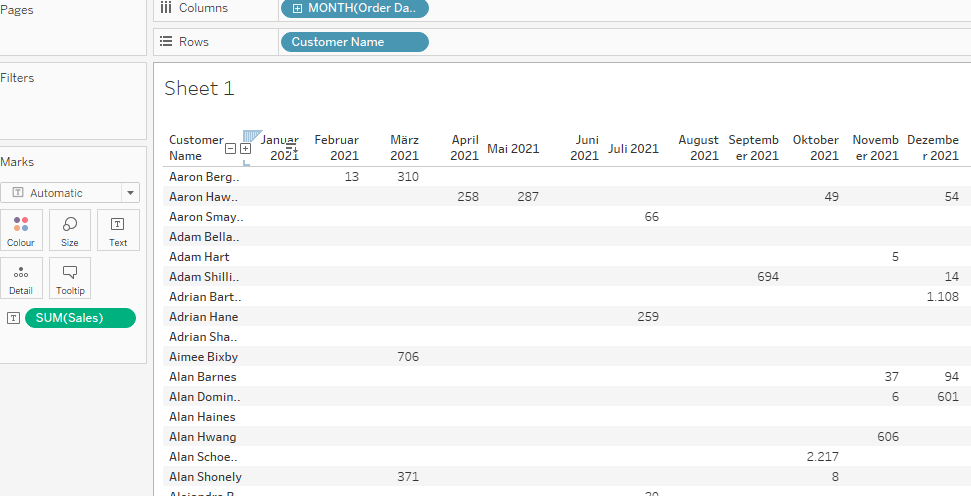Image resolution: width=971 pixels, height=496 pixels.
Task: Collapse header using the minus button
Action: (x=231, y=148)
